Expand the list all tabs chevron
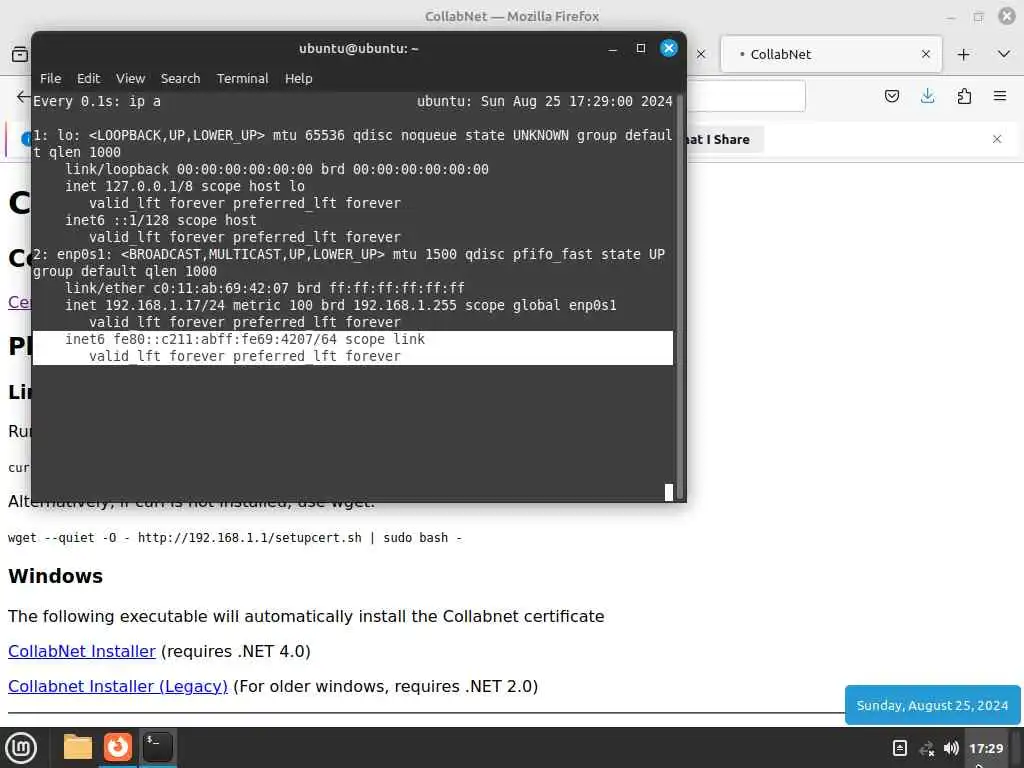Image resolution: width=1024 pixels, height=768 pixels. [1004, 54]
